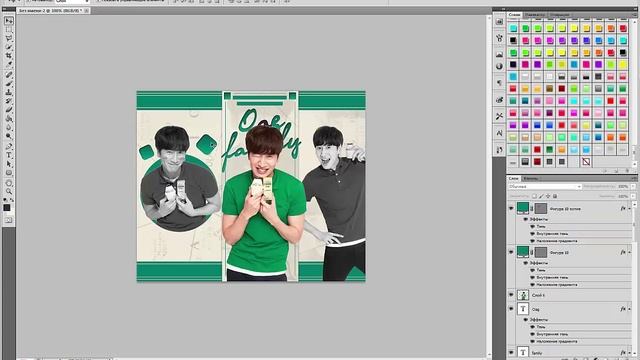The height and width of the screenshot is (360, 640).
Task: Select the Quick Selection tool
Action: point(9,47)
